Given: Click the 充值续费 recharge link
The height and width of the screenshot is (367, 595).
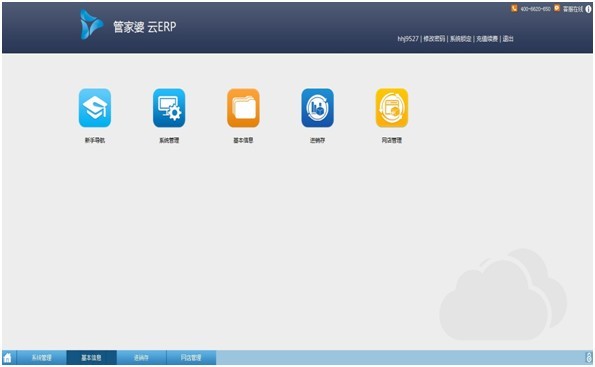Looking at the screenshot, I should point(487,39).
